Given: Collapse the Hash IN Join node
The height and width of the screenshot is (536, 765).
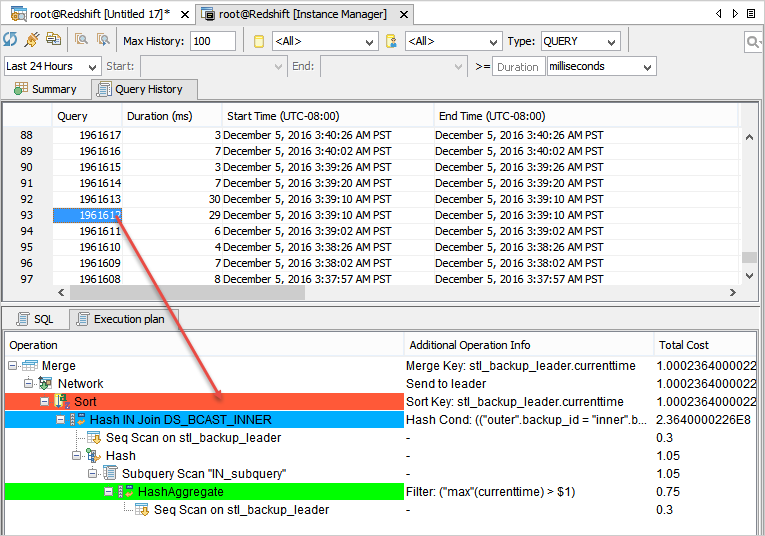Looking at the screenshot, I should [x=61, y=419].
